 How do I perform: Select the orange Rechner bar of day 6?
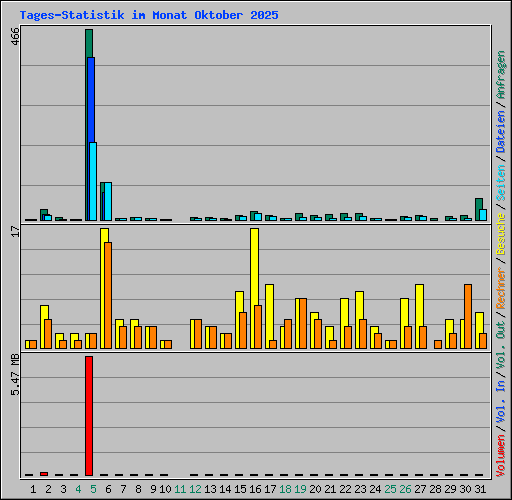[x=108, y=295]
